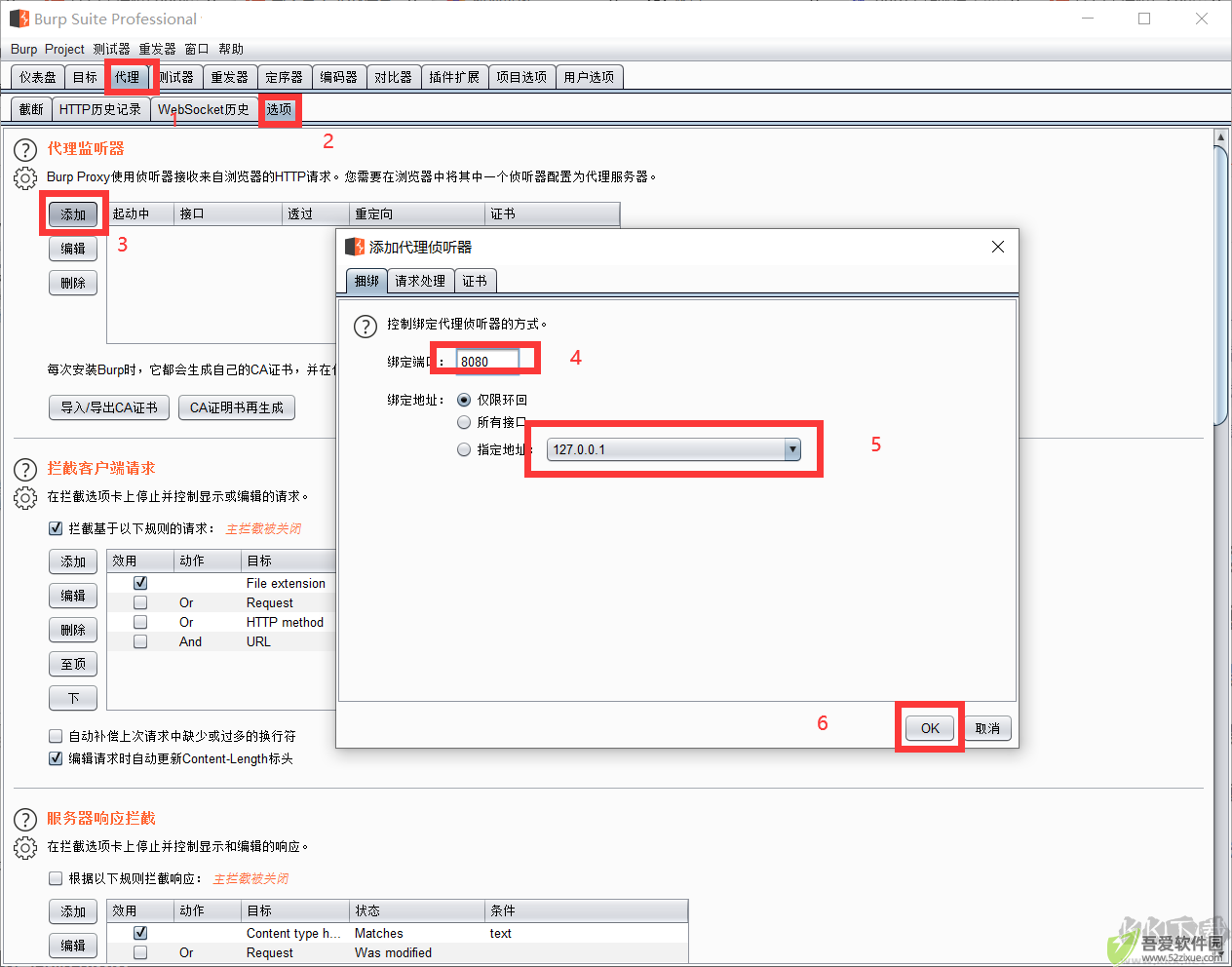Screen dimensions: 1232x967
Task: Switch to the 项目选项 tab
Action: (x=521, y=77)
